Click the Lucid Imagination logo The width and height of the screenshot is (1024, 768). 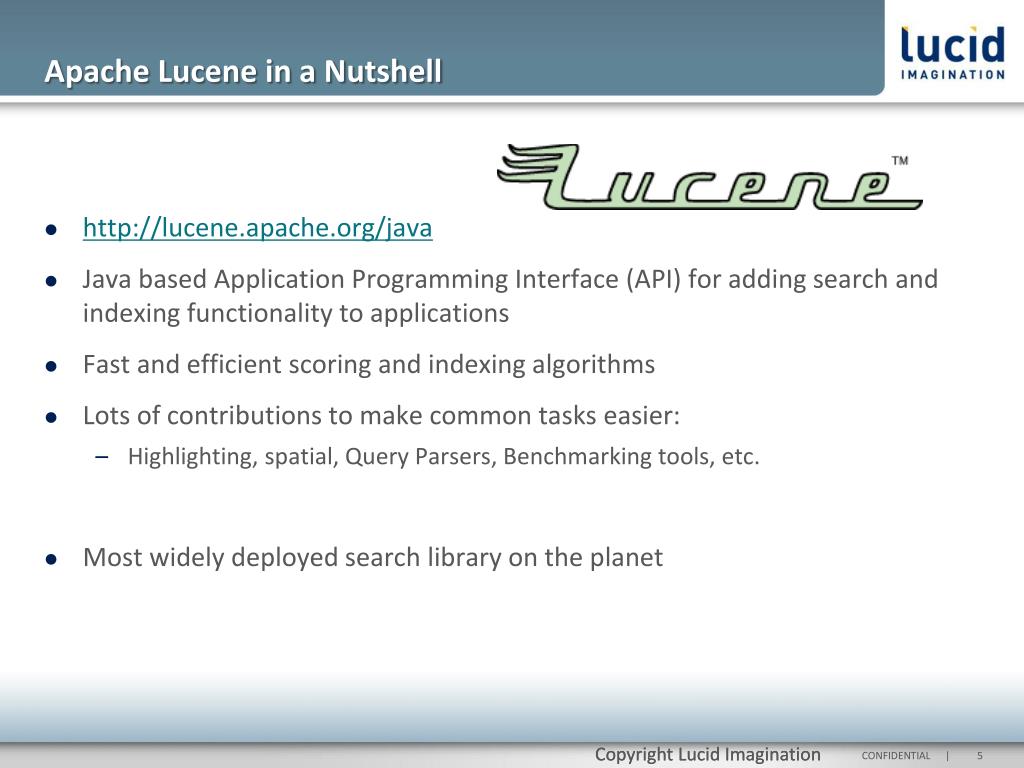(953, 54)
